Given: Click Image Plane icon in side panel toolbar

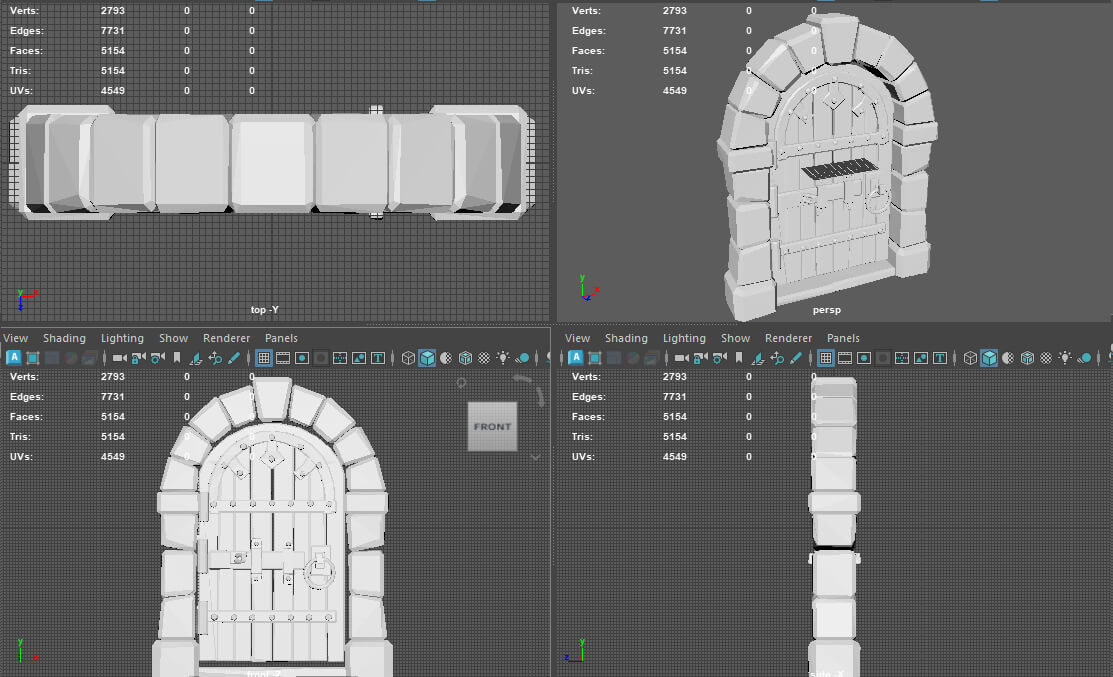Looking at the screenshot, I should 758,358.
